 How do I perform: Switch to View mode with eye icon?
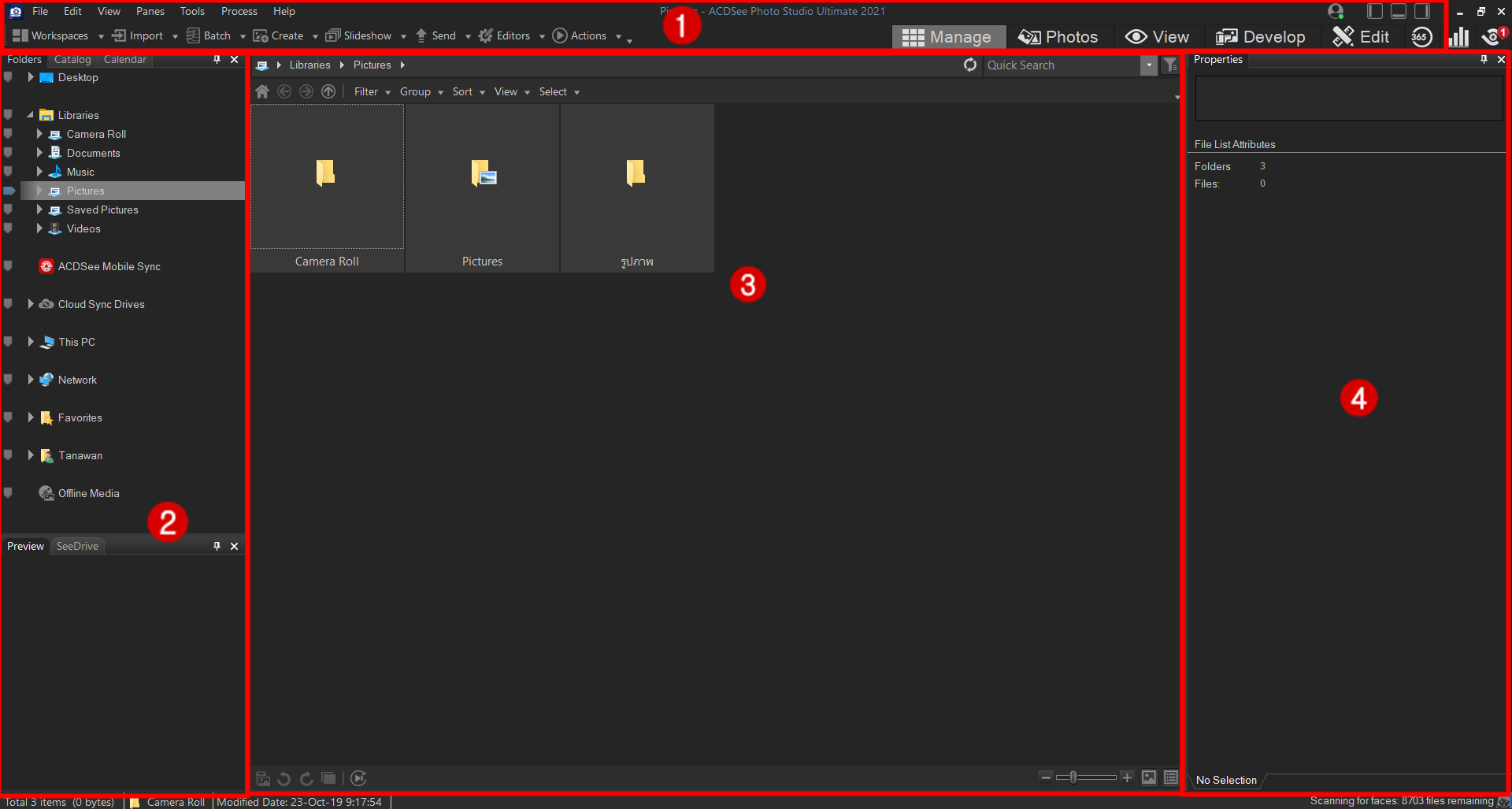click(1158, 37)
